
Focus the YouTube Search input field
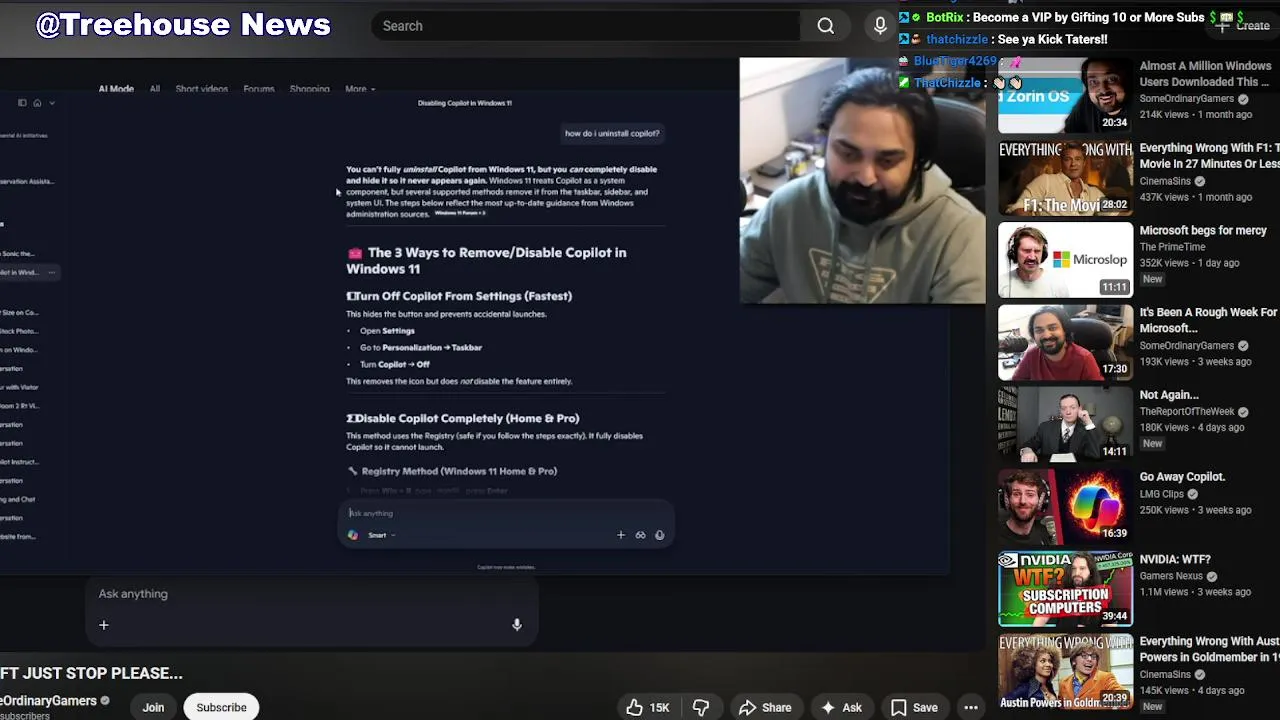(585, 26)
